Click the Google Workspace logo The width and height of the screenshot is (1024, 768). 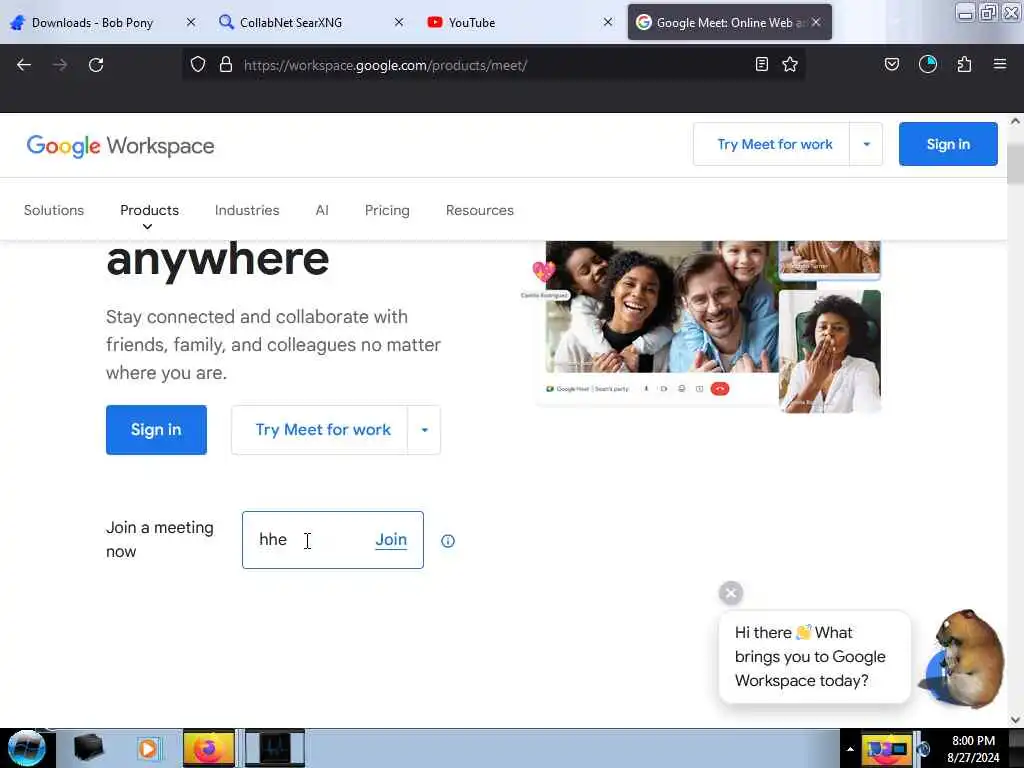click(x=120, y=146)
